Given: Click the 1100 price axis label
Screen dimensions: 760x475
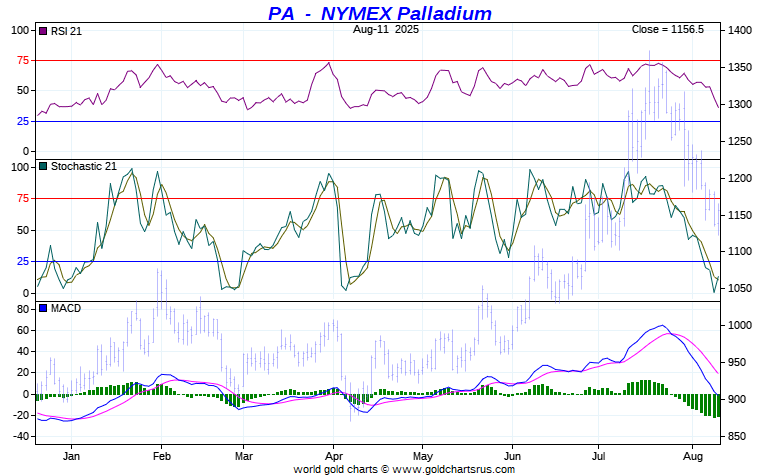Looking at the screenshot, I should point(740,251).
